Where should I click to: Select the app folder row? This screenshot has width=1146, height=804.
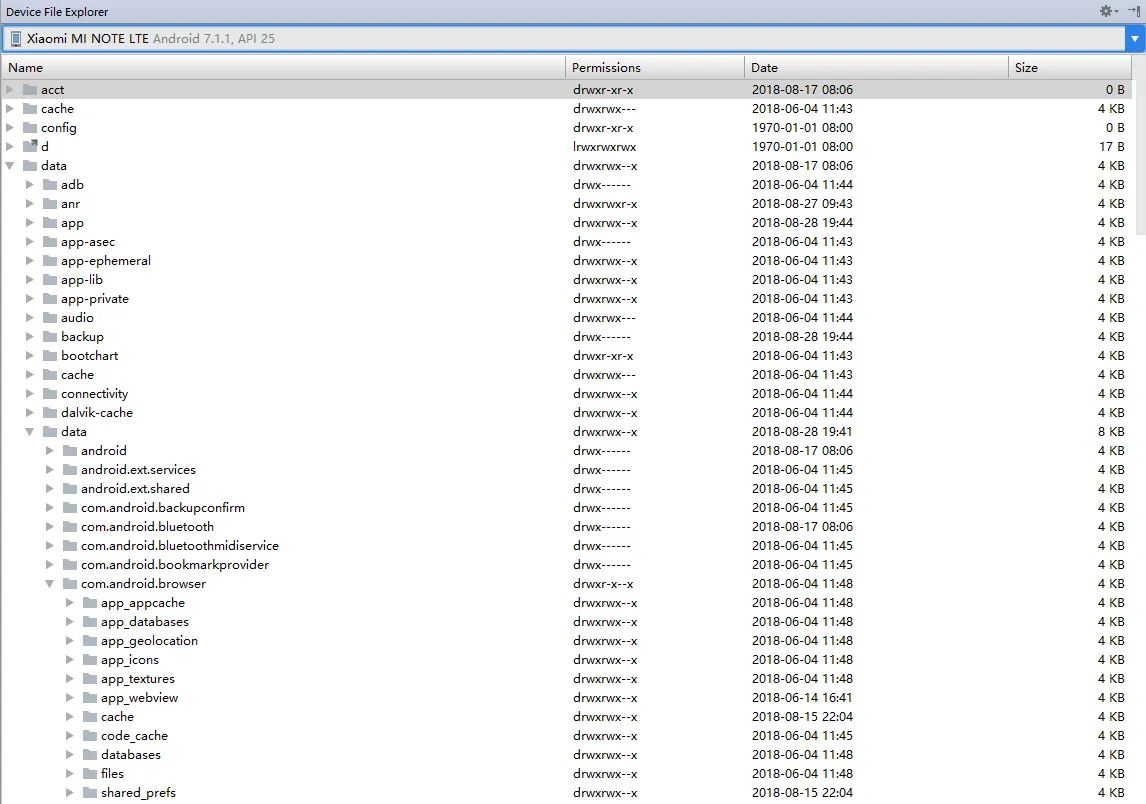click(x=566, y=222)
